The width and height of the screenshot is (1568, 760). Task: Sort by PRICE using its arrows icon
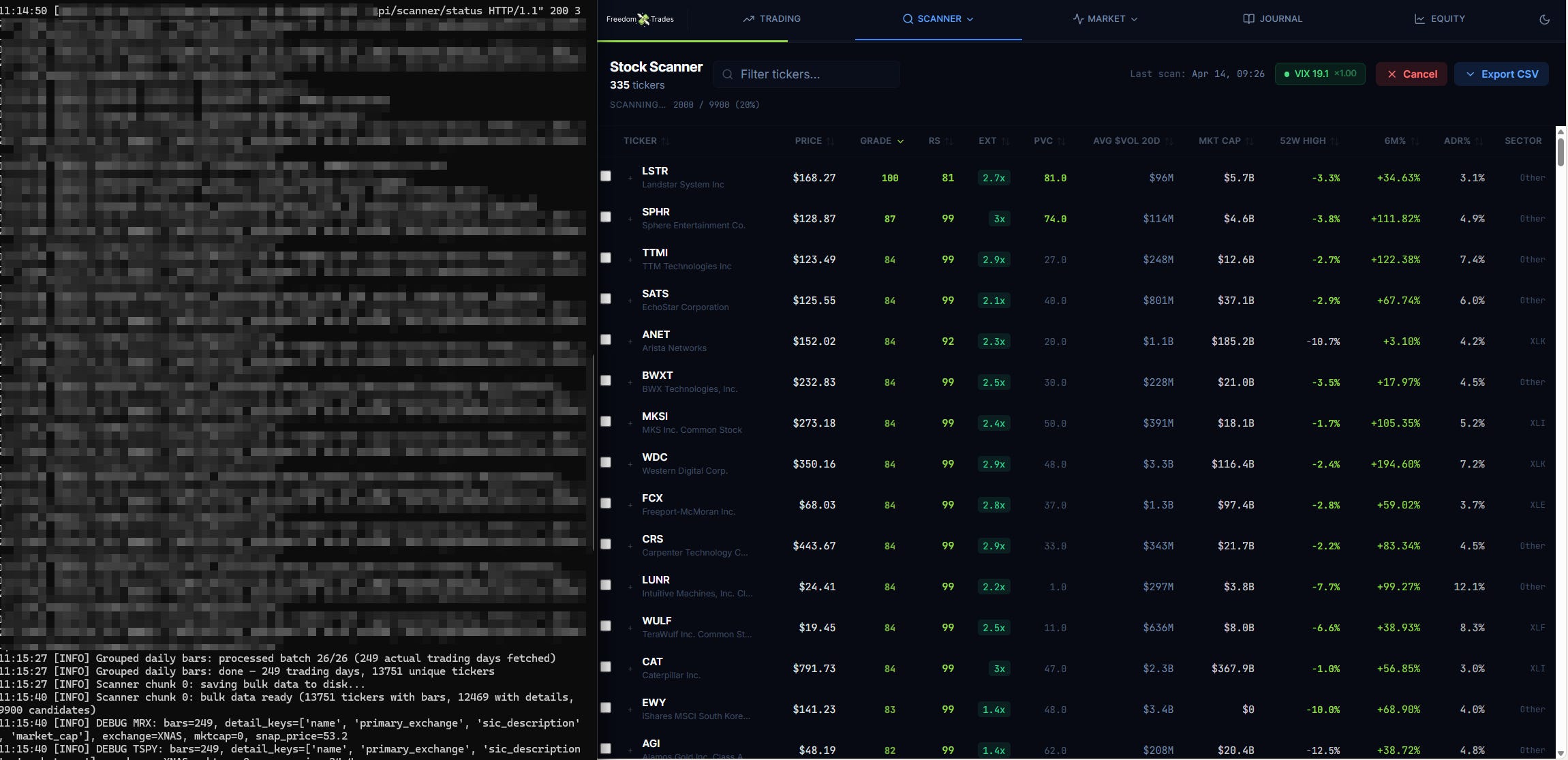pos(830,141)
